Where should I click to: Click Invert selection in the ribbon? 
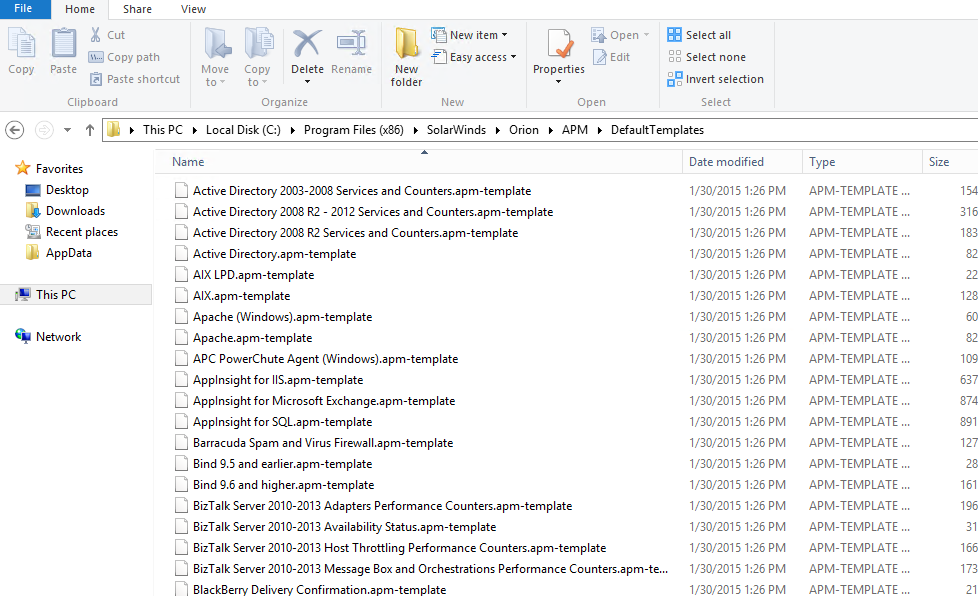[715, 79]
